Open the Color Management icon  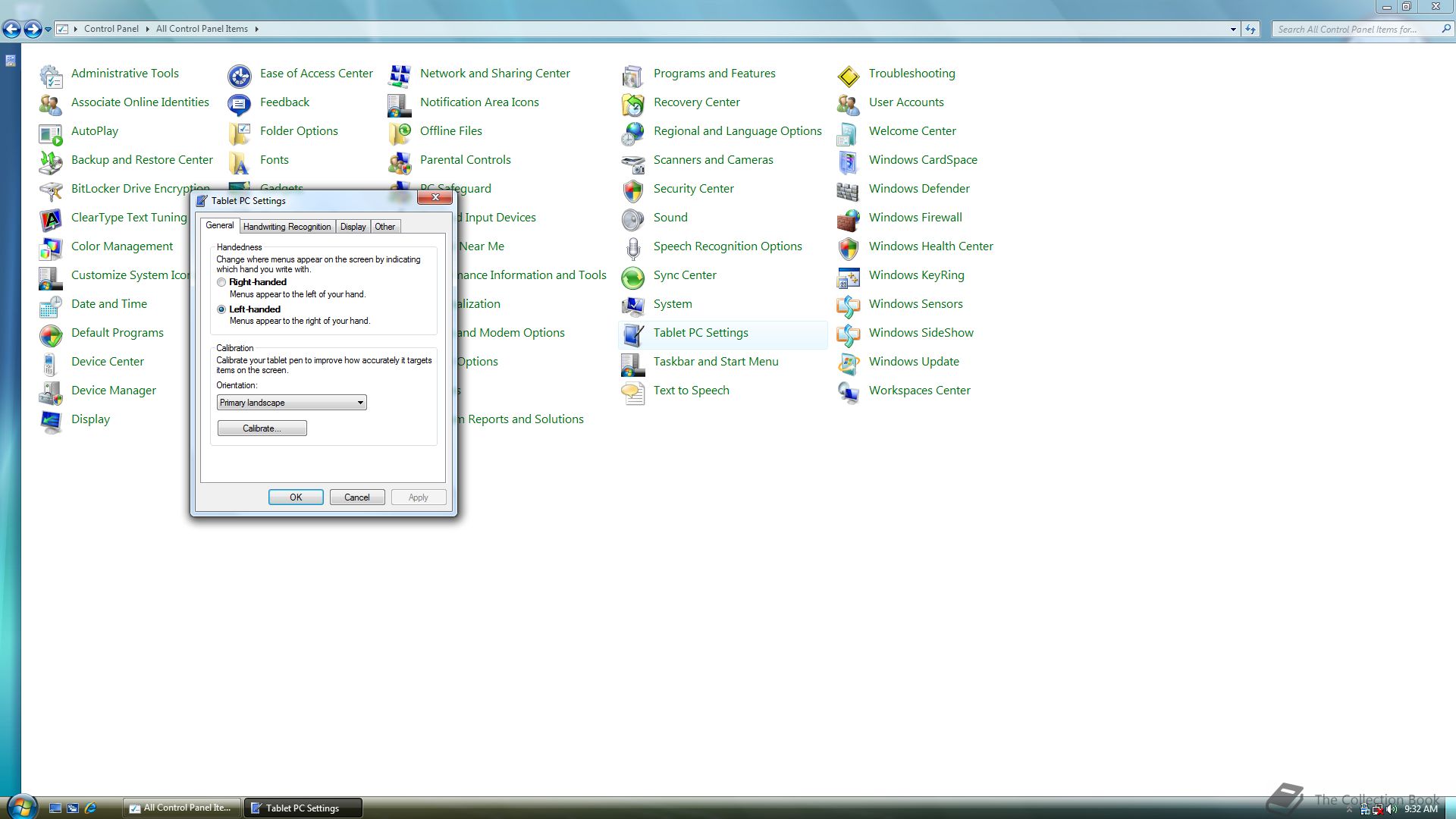[51, 248]
